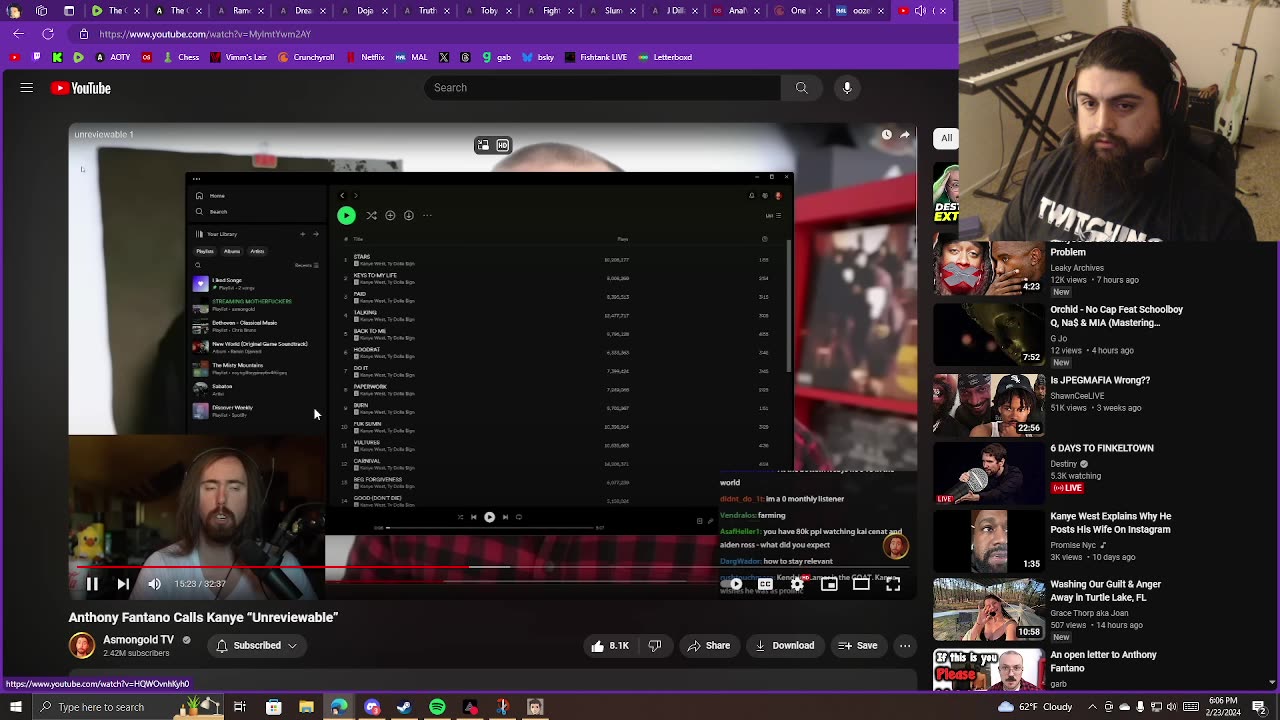Viewport: 1280px width, 720px height.
Task: Open the 1:35 Instagram video thumbnail
Action: click(989, 541)
